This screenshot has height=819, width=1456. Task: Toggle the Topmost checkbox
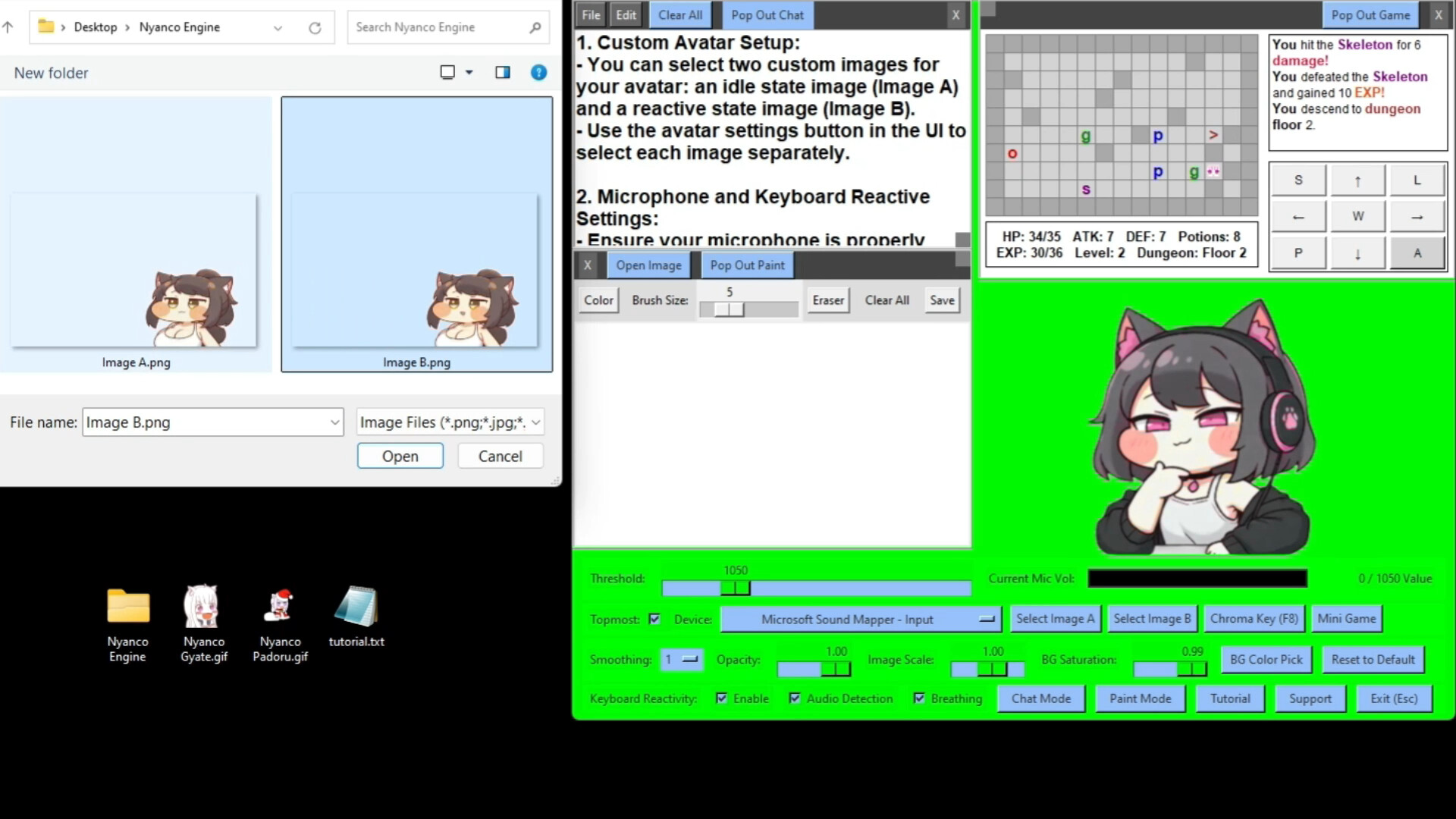coord(654,620)
